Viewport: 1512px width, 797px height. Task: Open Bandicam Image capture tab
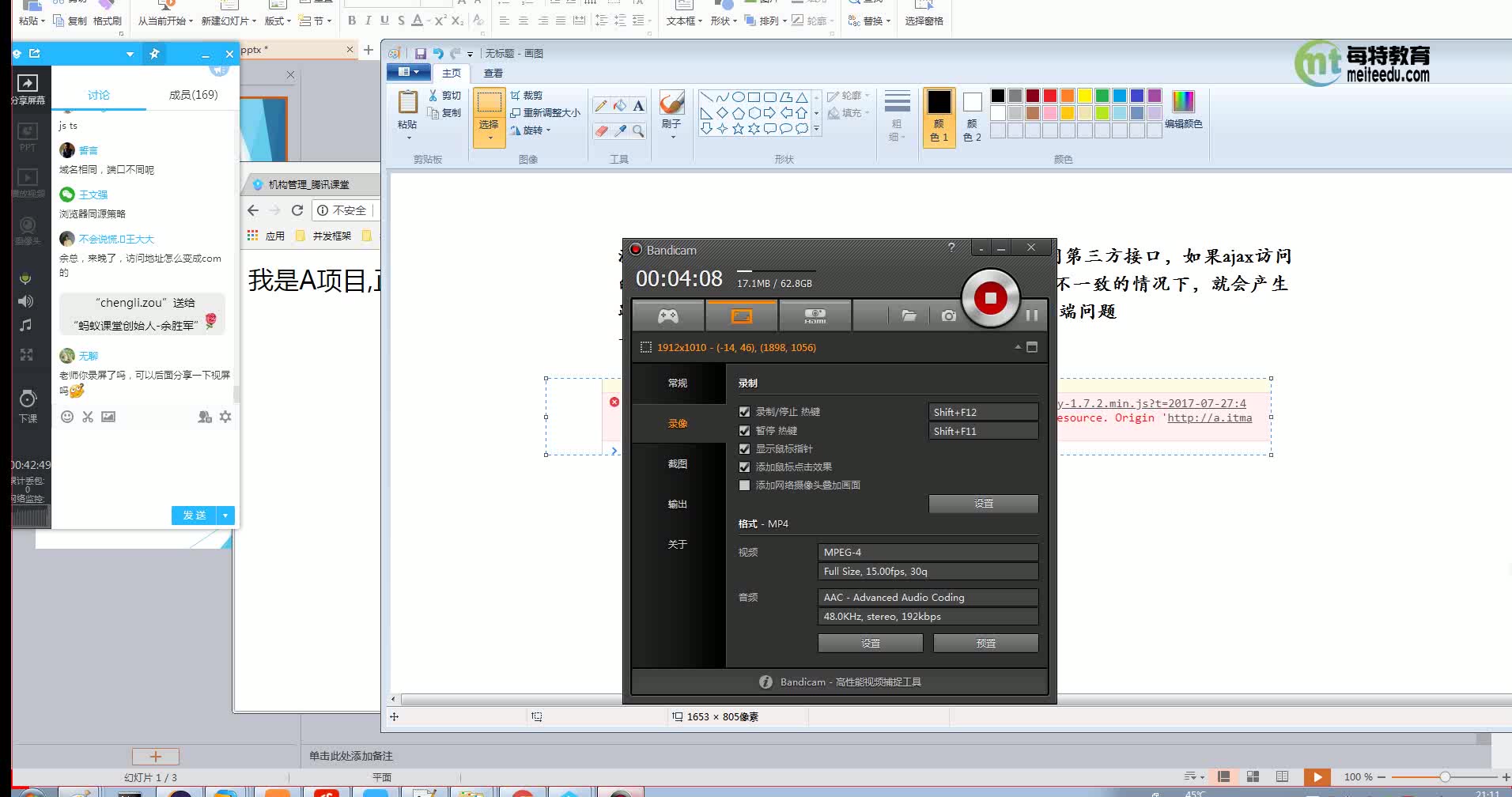(x=678, y=464)
